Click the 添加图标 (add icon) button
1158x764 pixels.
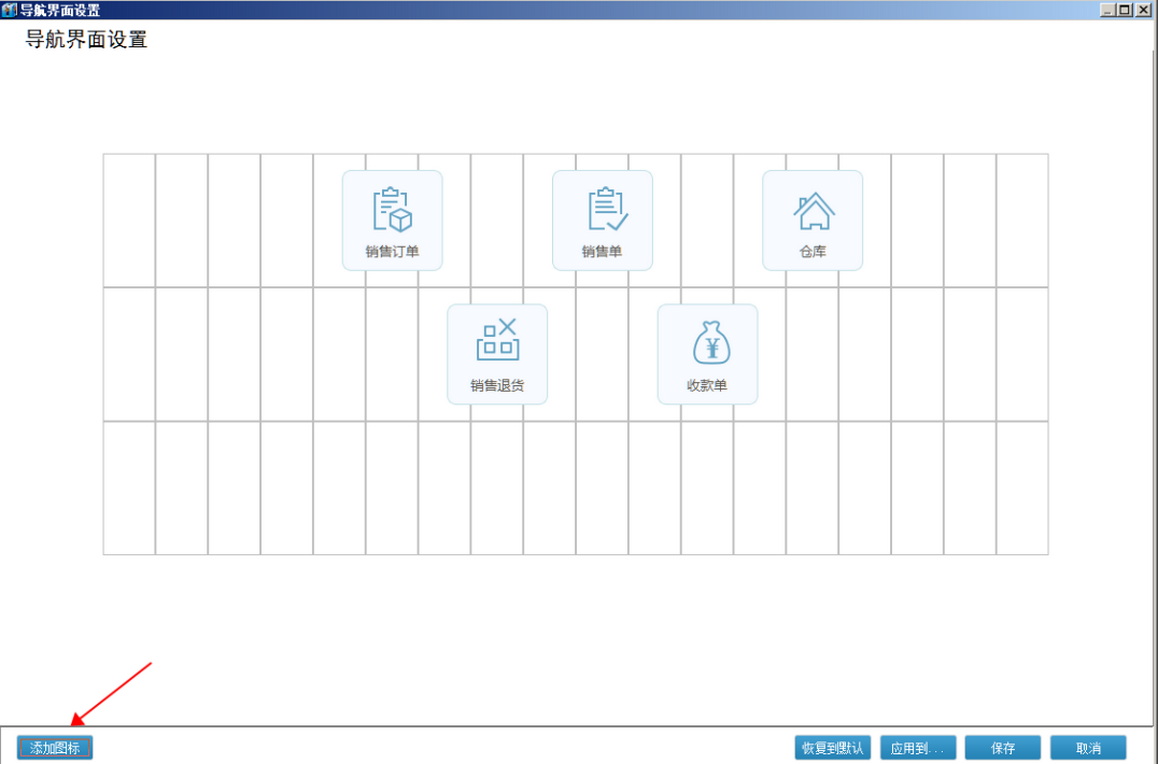55,748
